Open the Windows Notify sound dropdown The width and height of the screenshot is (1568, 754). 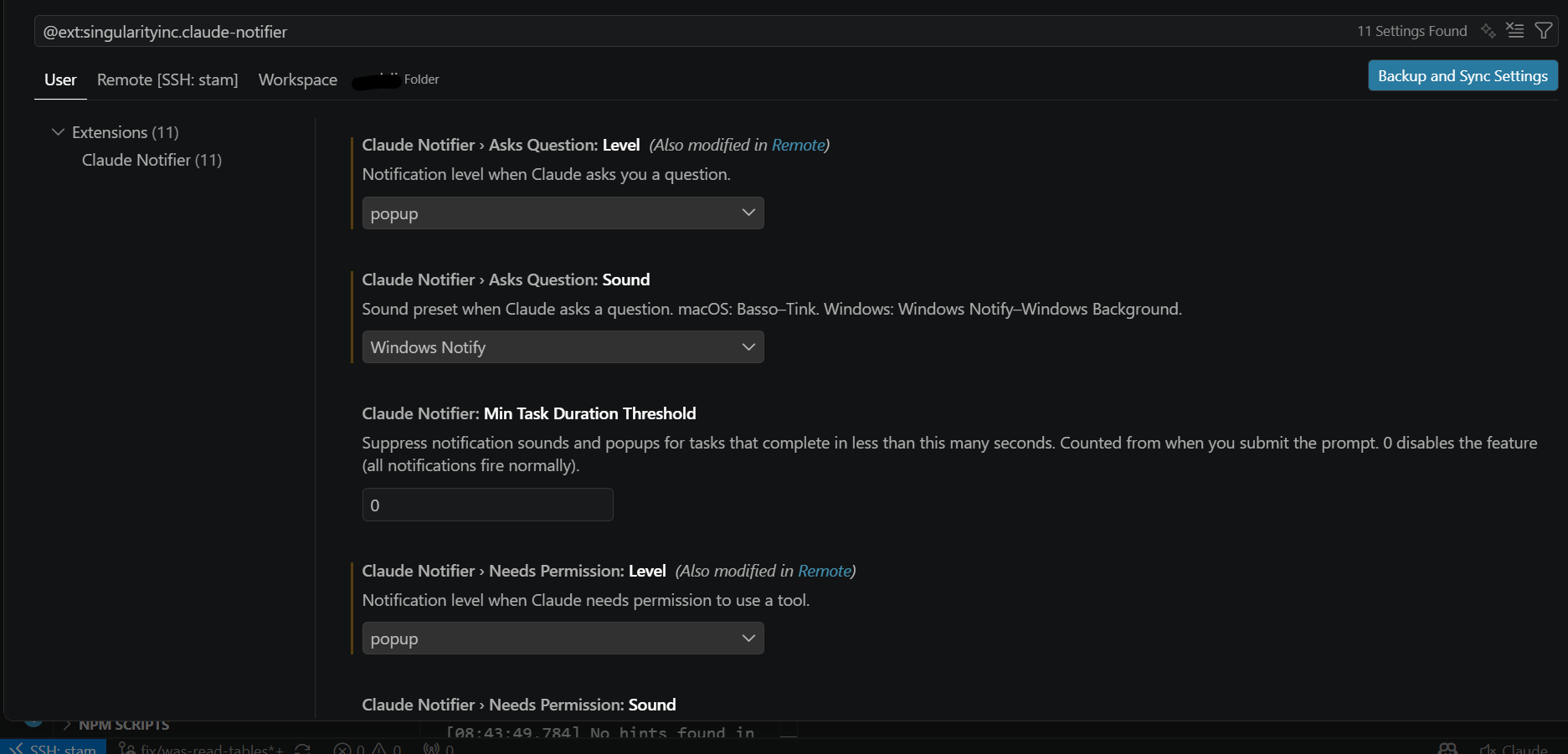(563, 347)
